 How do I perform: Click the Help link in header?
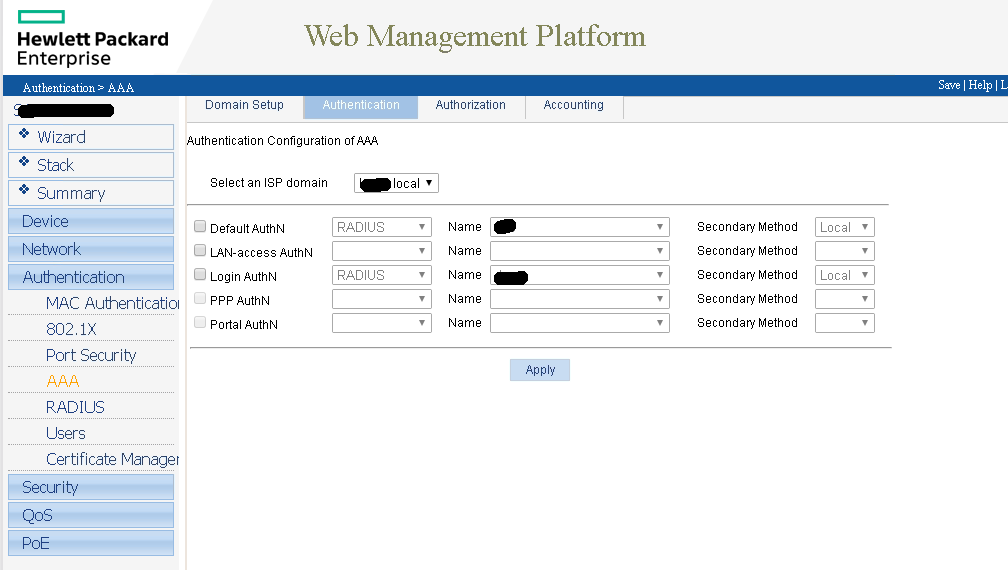point(980,85)
